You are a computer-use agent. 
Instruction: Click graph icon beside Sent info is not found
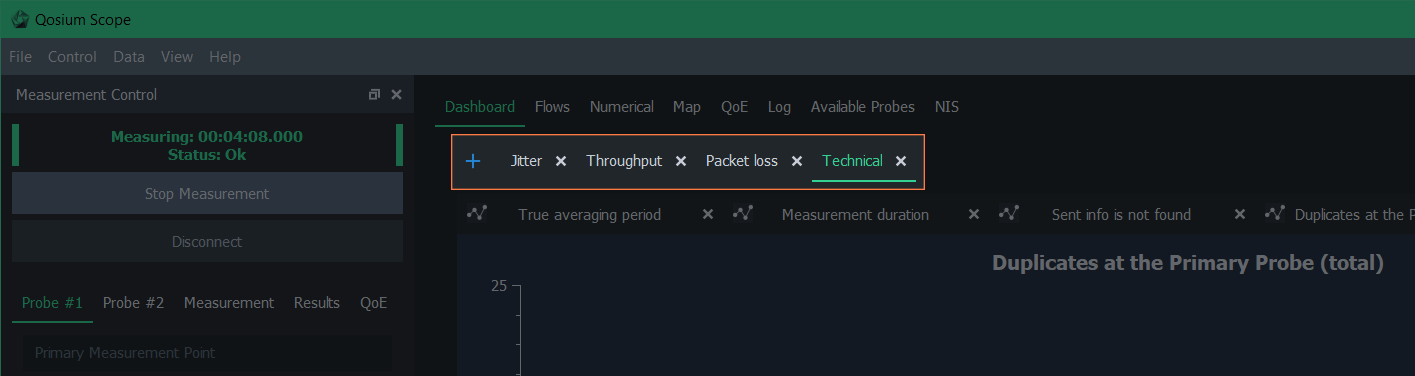1009,213
